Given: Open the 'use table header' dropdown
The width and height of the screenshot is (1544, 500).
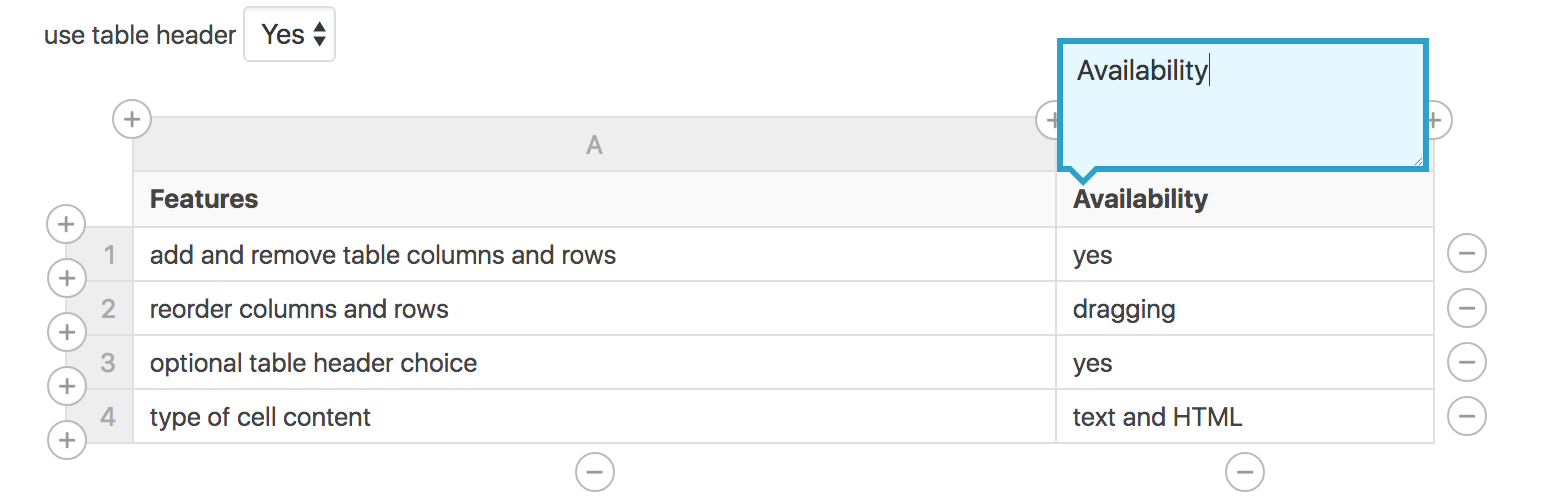Looking at the screenshot, I should click(x=290, y=35).
